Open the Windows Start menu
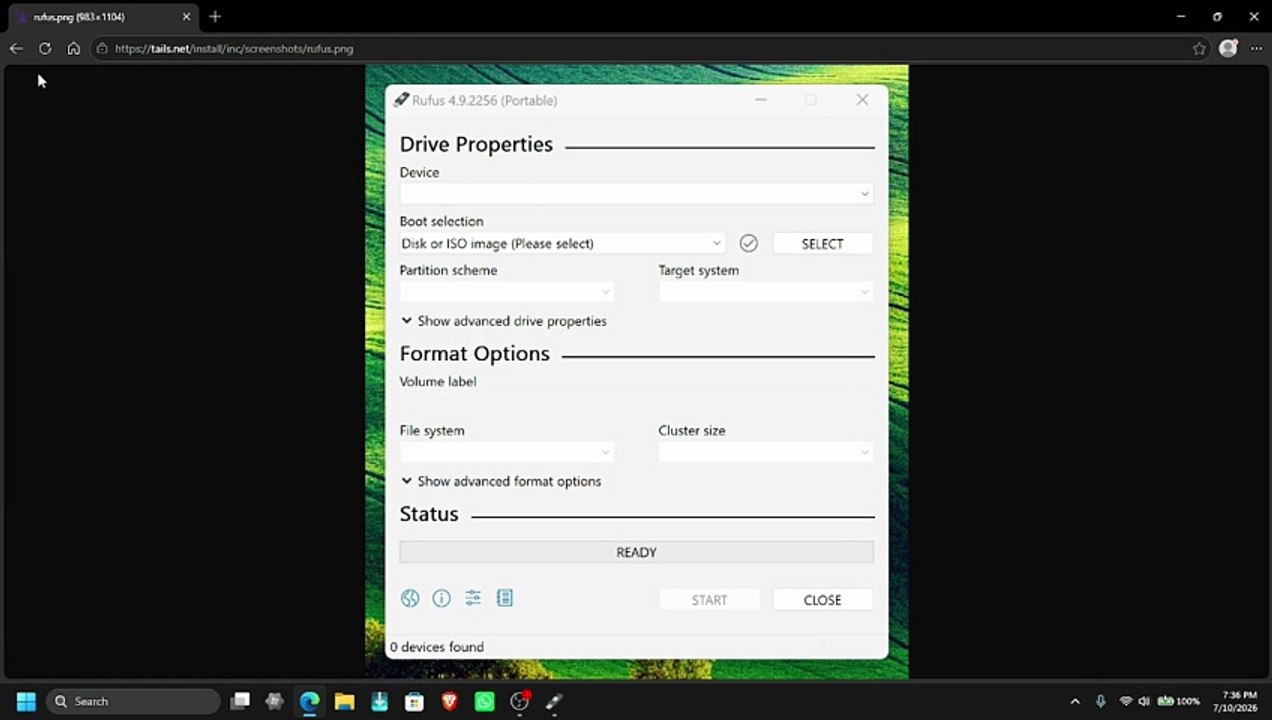 click(x=26, y=701)
